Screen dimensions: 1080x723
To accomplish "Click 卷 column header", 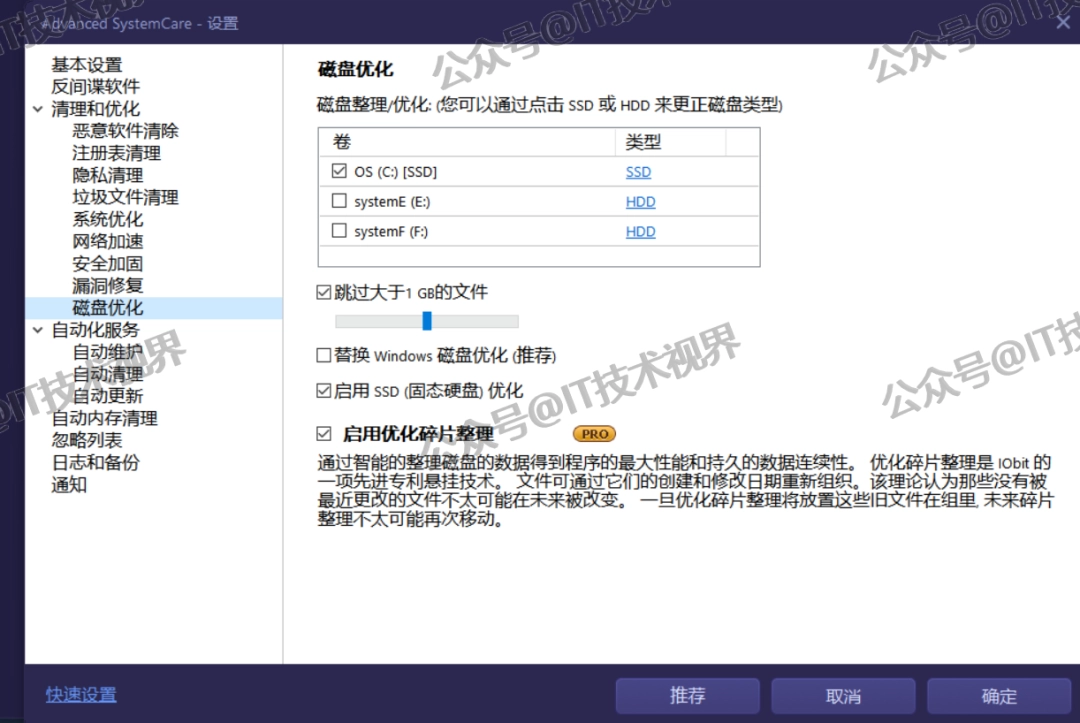I will 467,142.
